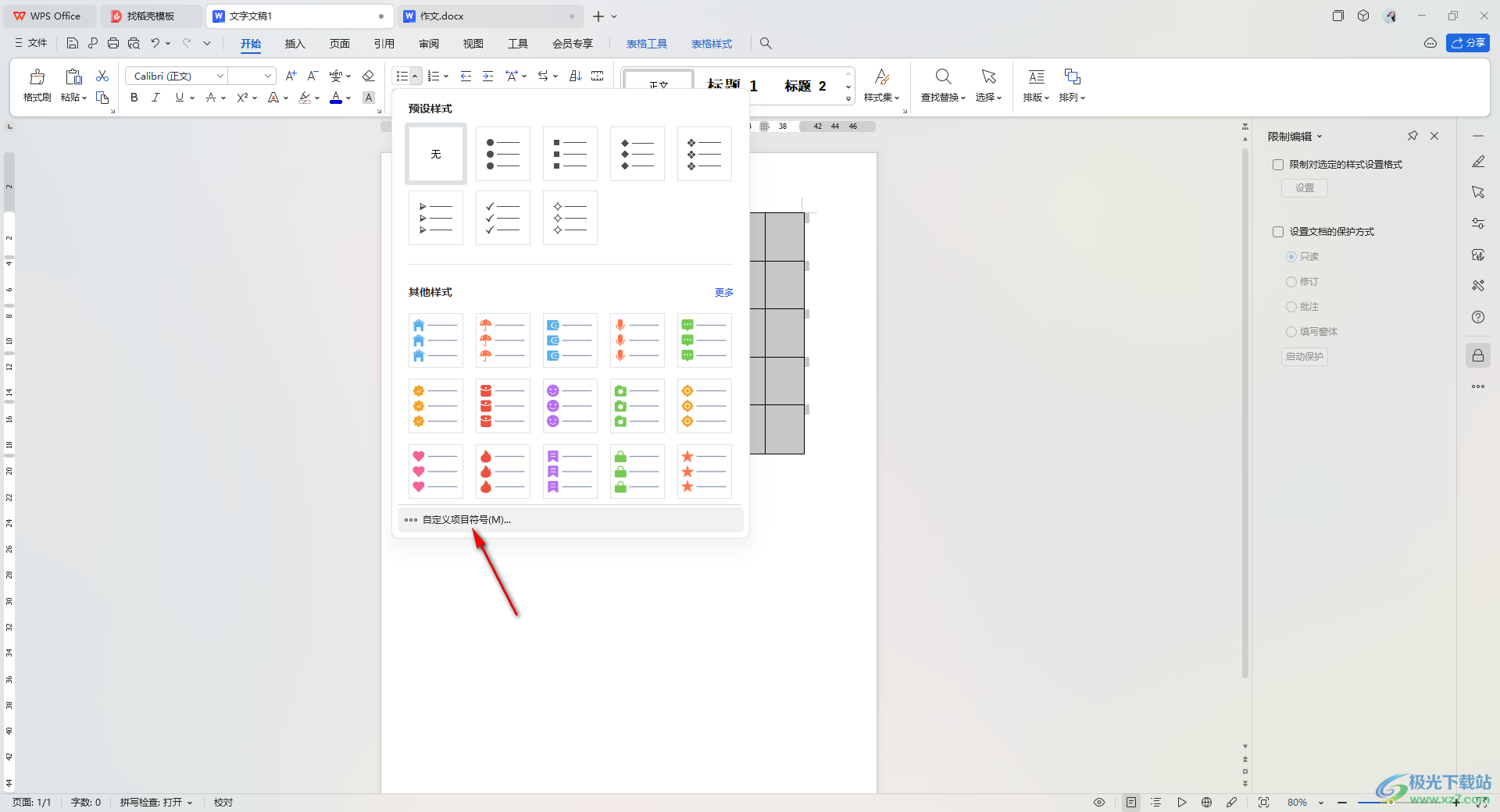Click the character shading A icon

coord(369,98)
